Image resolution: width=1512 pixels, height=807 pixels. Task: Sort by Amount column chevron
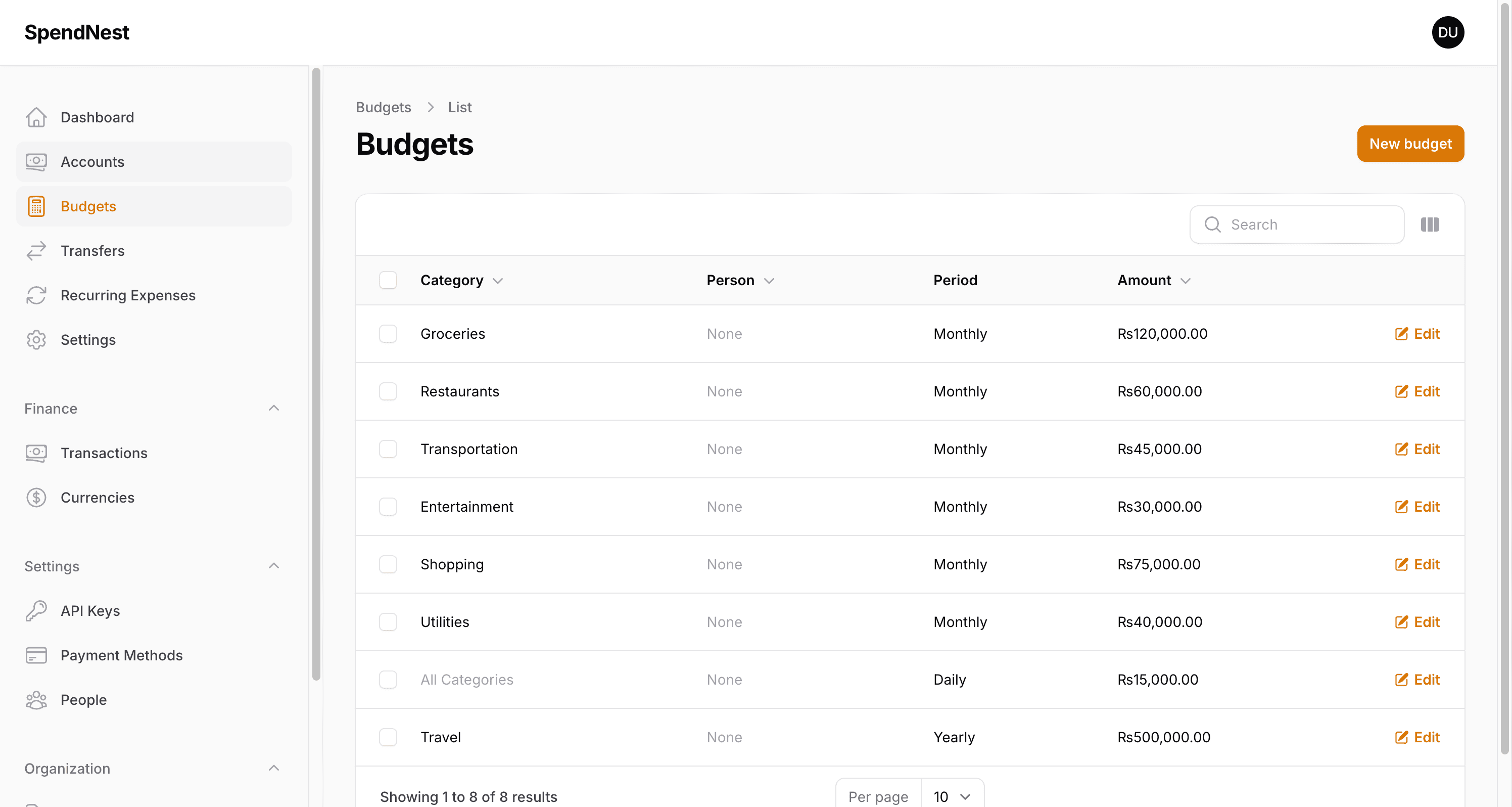tap(1186, 281)
